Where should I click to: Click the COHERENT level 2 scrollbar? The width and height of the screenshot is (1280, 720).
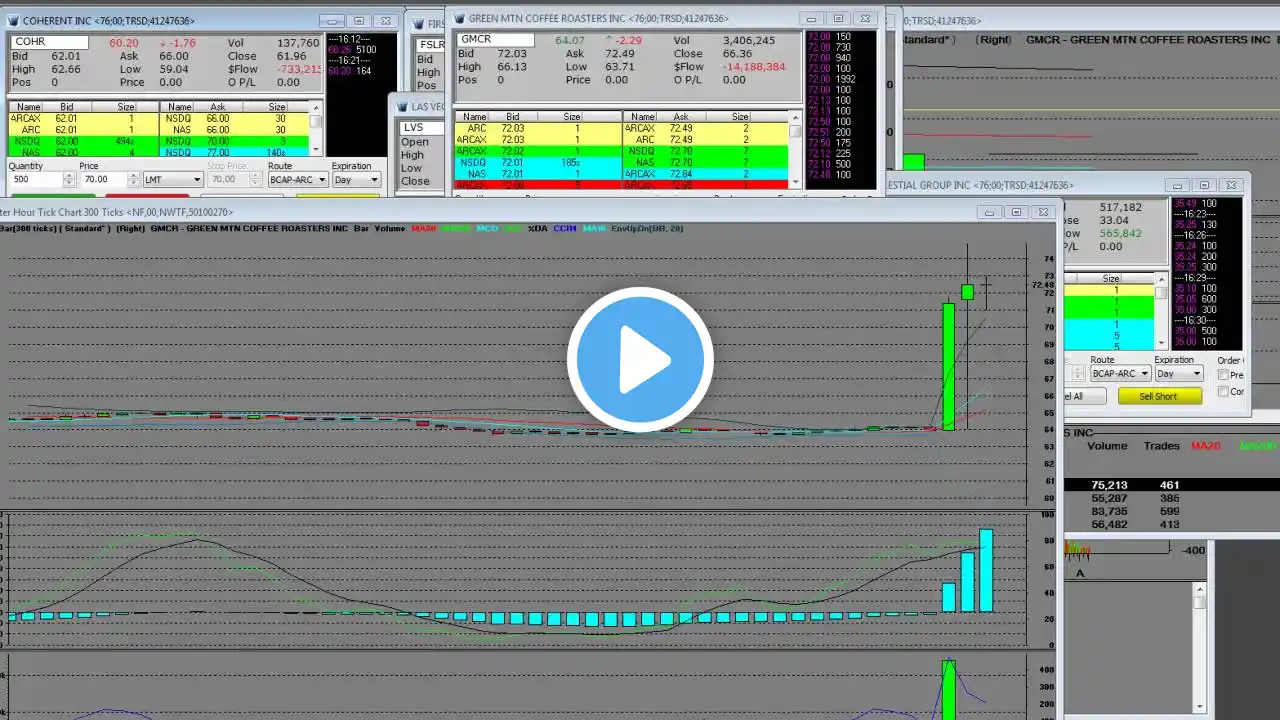[316, 130]
